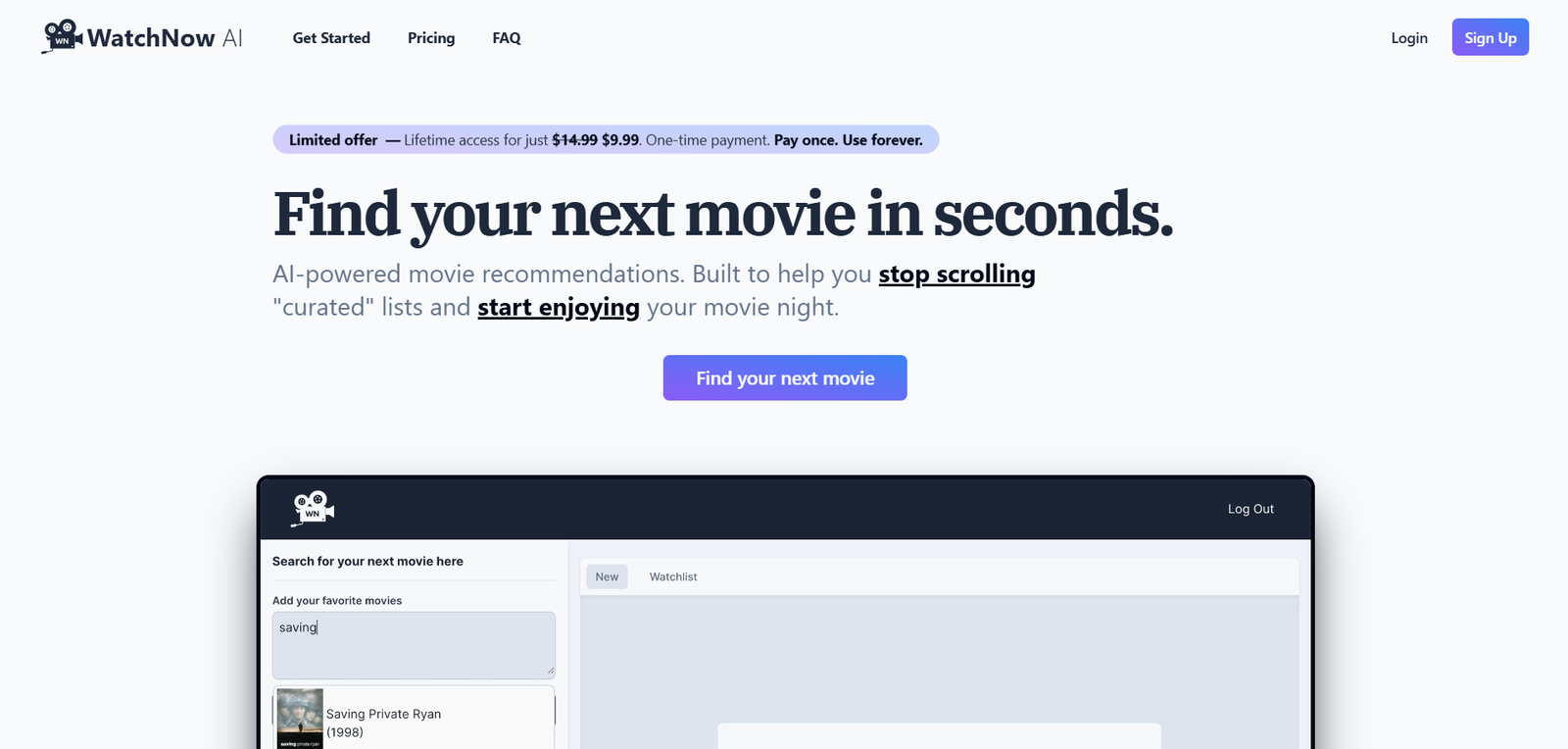Click the text area resize handle
Image resolution: width=1568 pixels, height=749 pixels.
(x=551, y=672)
